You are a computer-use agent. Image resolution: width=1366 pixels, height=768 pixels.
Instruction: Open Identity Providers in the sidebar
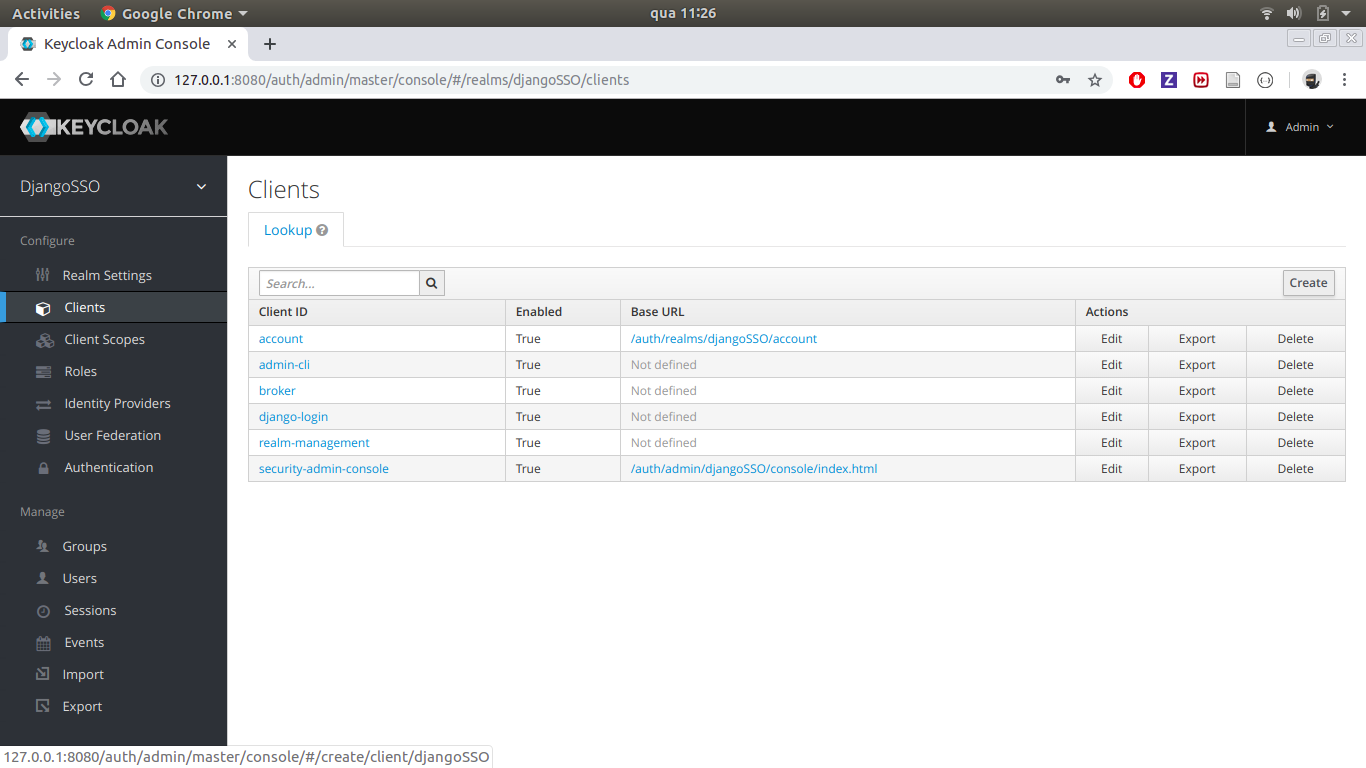point(118,404)
